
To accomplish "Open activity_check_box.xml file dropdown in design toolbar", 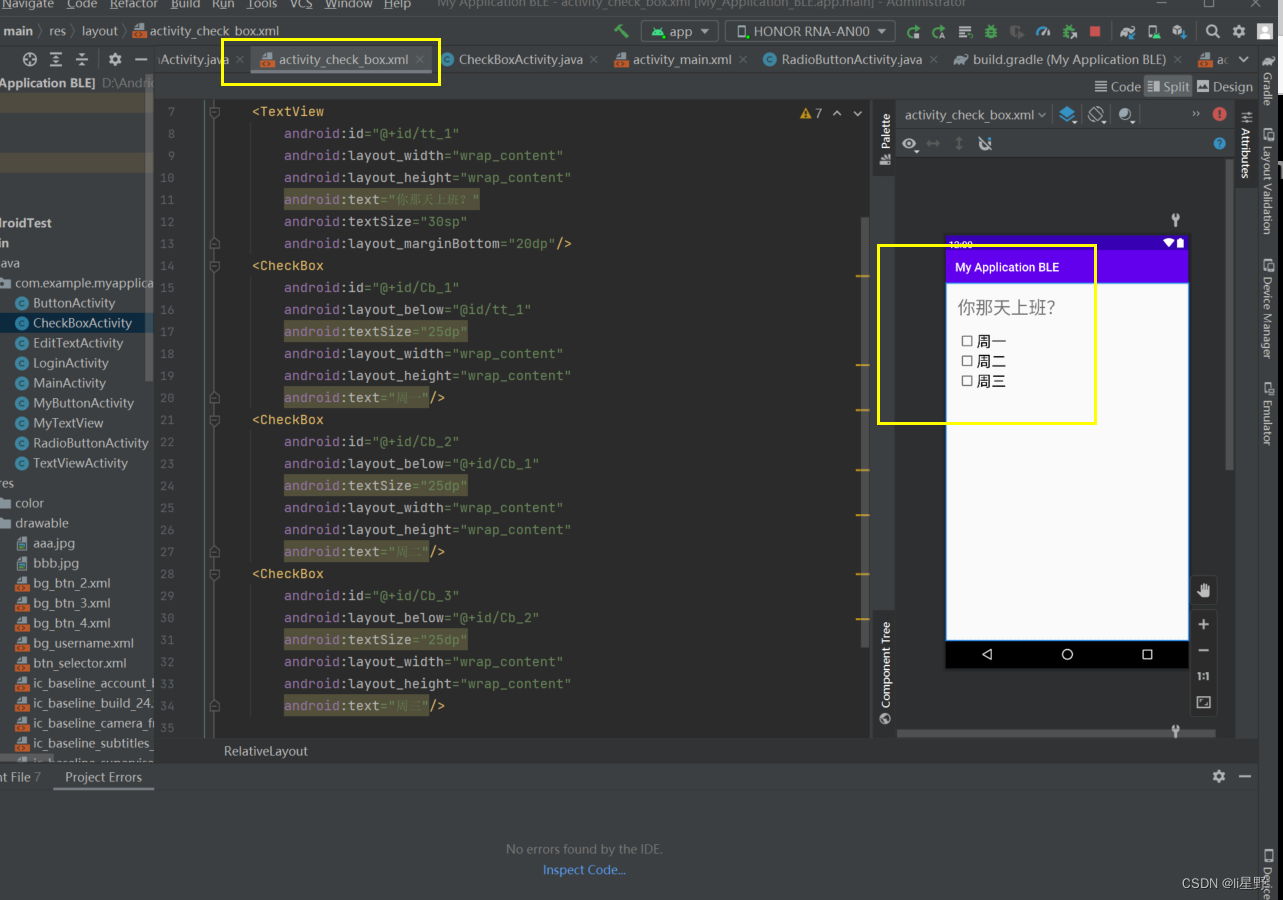I will coord(976,115).
